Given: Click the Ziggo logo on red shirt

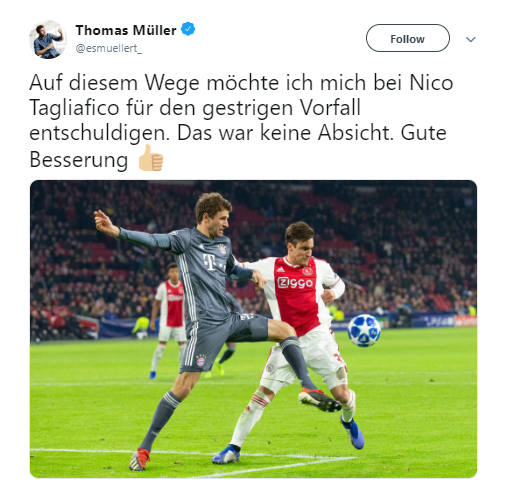Looking at the screenshot, I should pyautogui.click(x=295, y=283).
